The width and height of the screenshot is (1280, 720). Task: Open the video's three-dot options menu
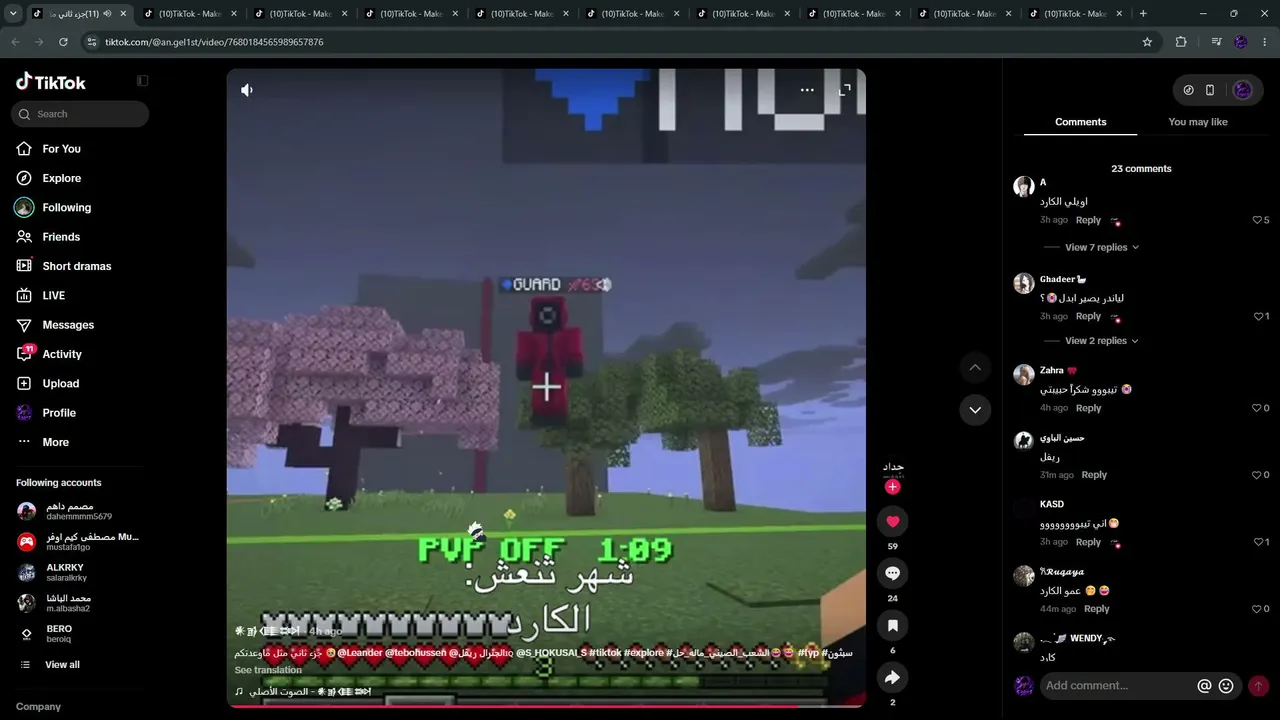click(807, 90)
